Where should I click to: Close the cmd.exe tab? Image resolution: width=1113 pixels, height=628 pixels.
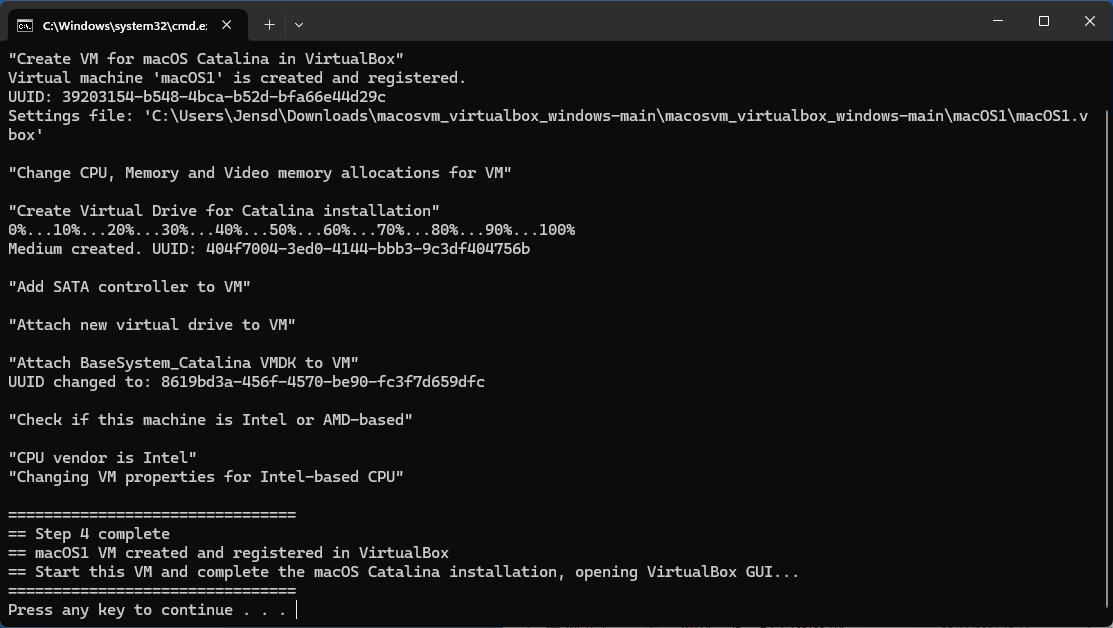click(226, 24)
